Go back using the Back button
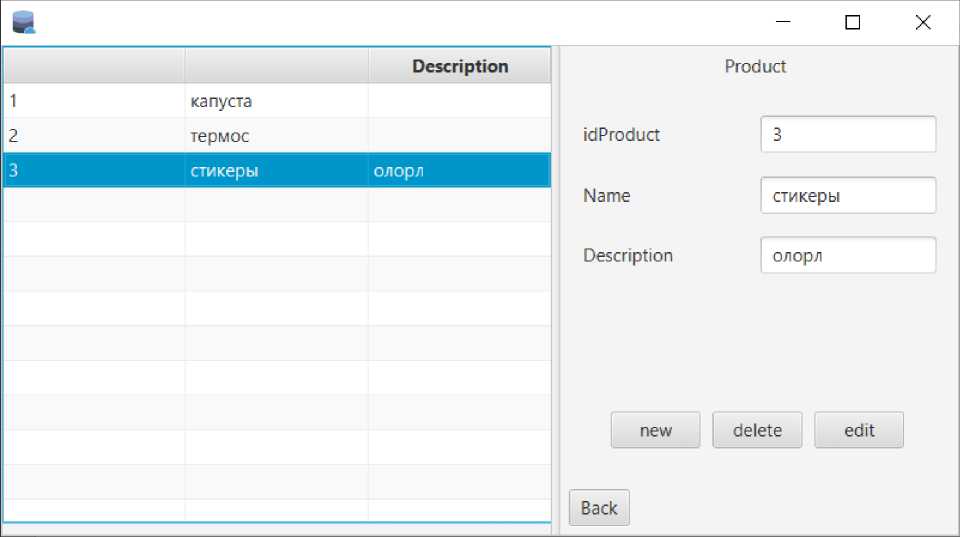Viewport: 960px width, 537px height. pyautogui.click(x=599, y=508)
